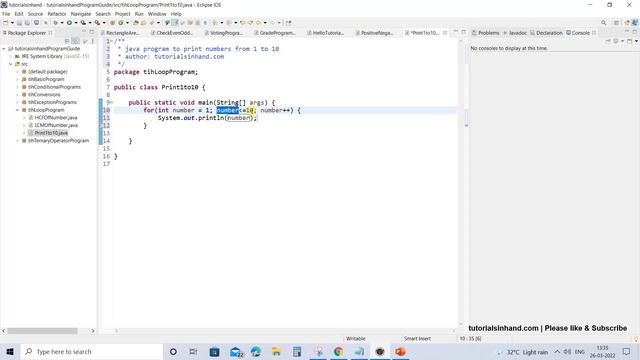Viewport: 640px width, 360px height.
Task: Click the New Java Package toolbar icon
Action: coord(112,23)
